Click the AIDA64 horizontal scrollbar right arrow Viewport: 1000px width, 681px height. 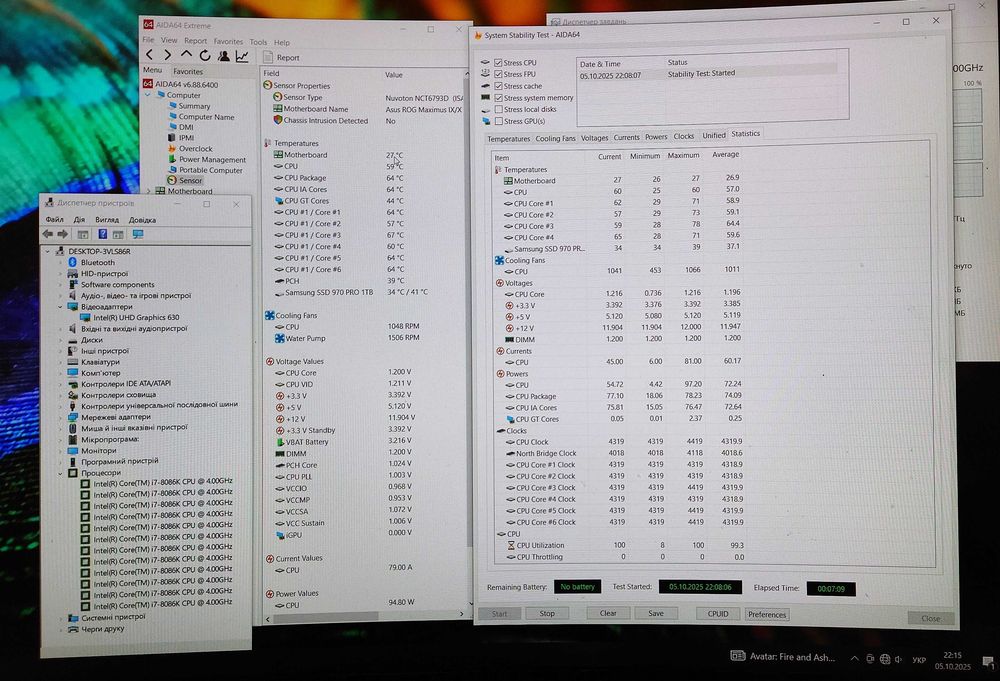pyautogui.click(x=462, y=614)
